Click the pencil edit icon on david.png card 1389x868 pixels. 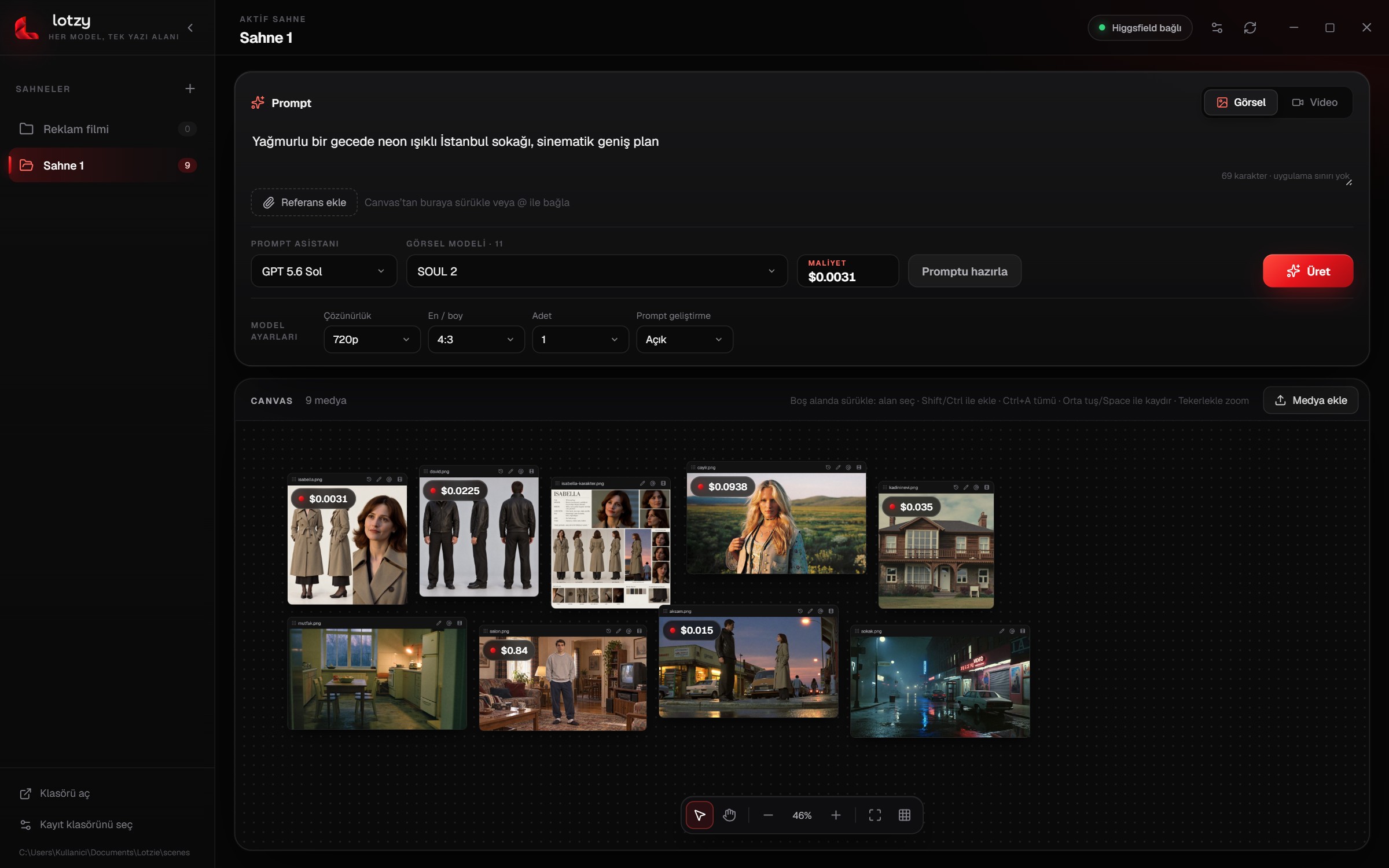511,471
